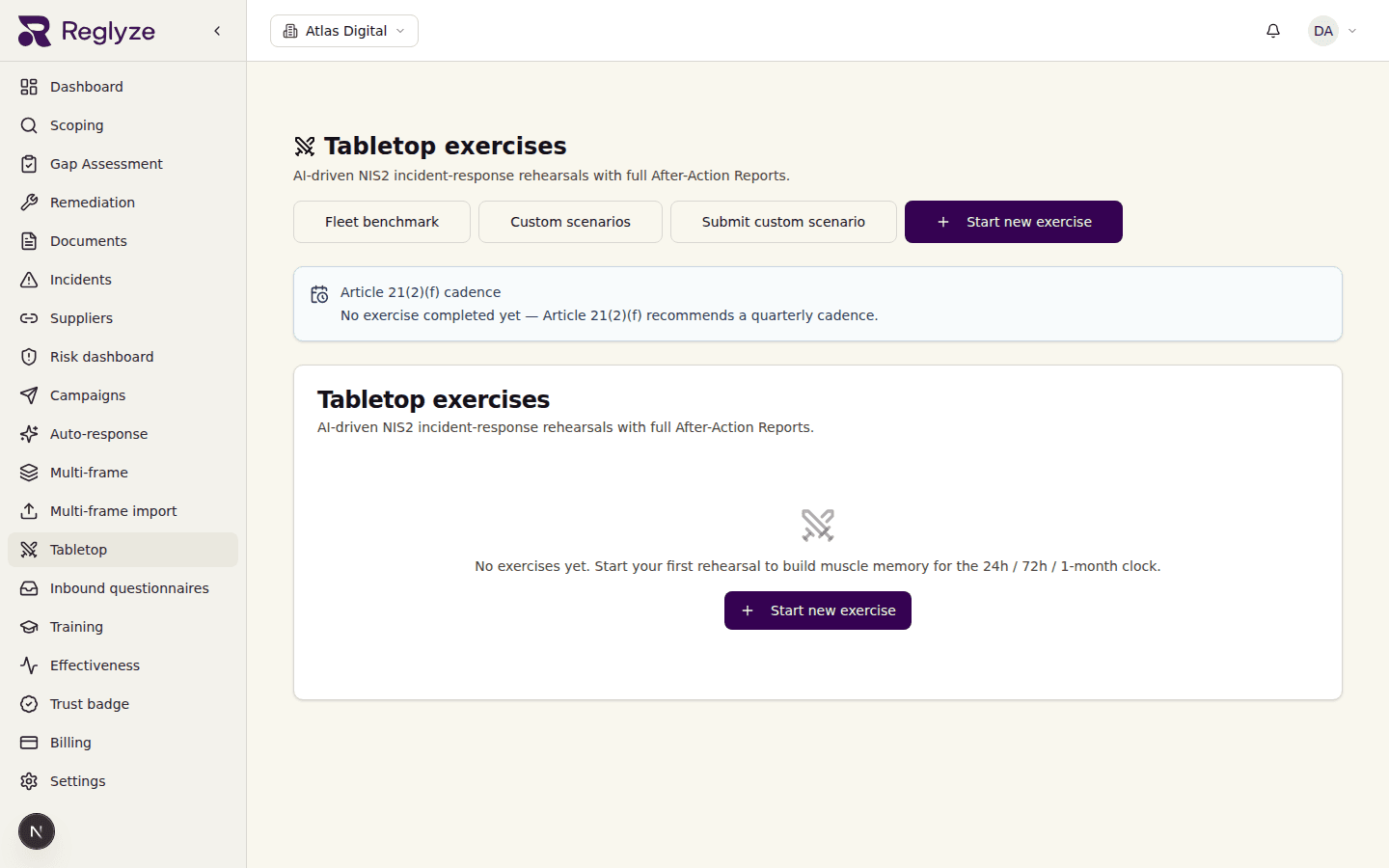The image size is (1389, 868).
Task: Open the Atlas Digital organization dropdown
Action: 344,31
